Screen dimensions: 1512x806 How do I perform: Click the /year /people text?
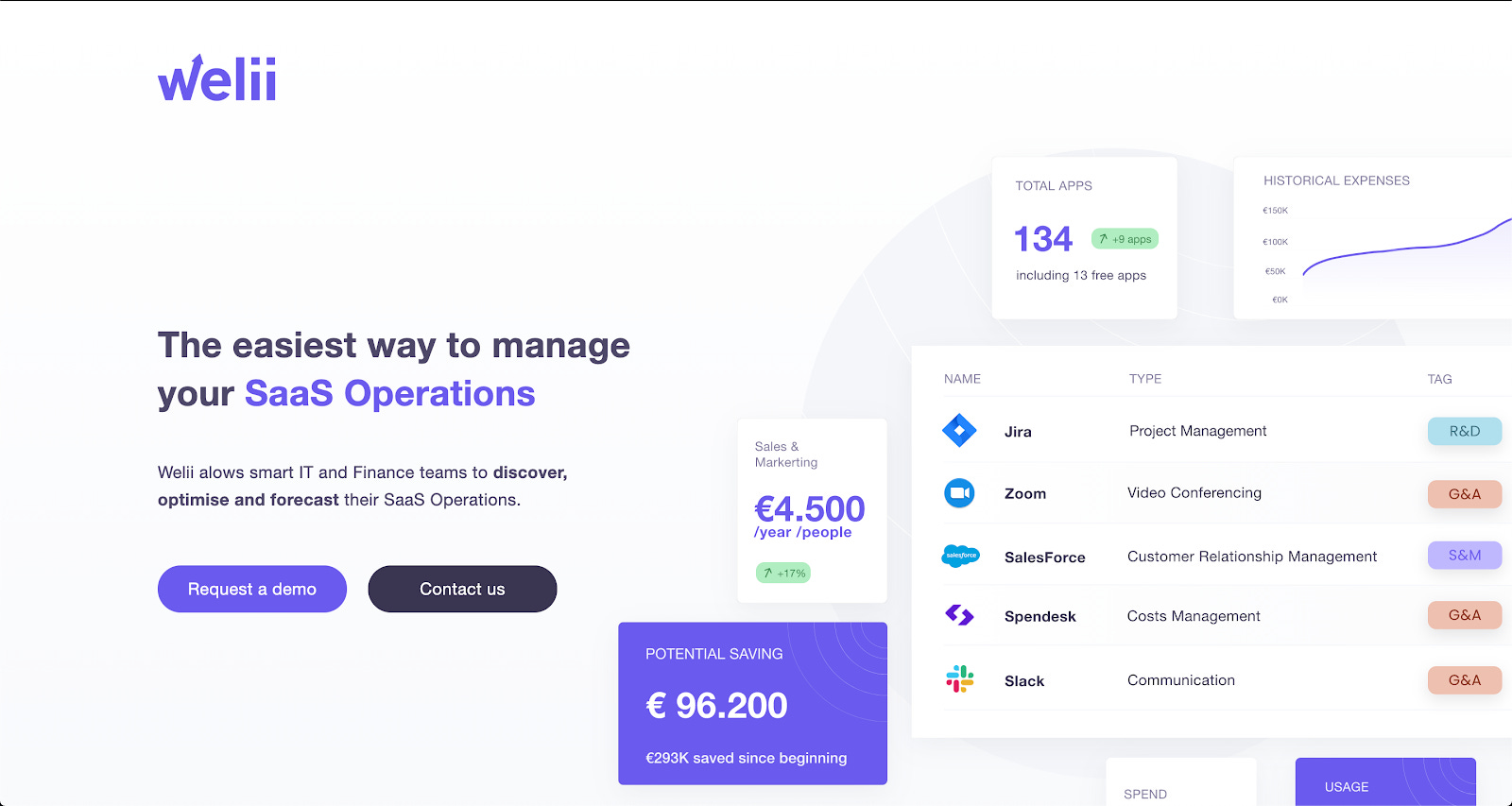[x=803, y=533]
